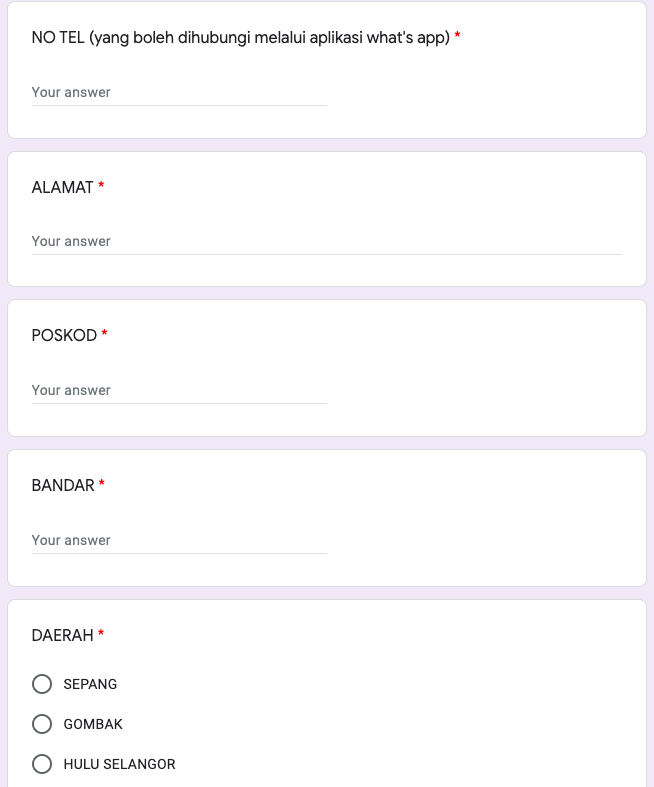Image resolution: width=654 pixels, height=787 pixels.
Task: Click the SEPANG option label text
Action: (x=90, y=684)
